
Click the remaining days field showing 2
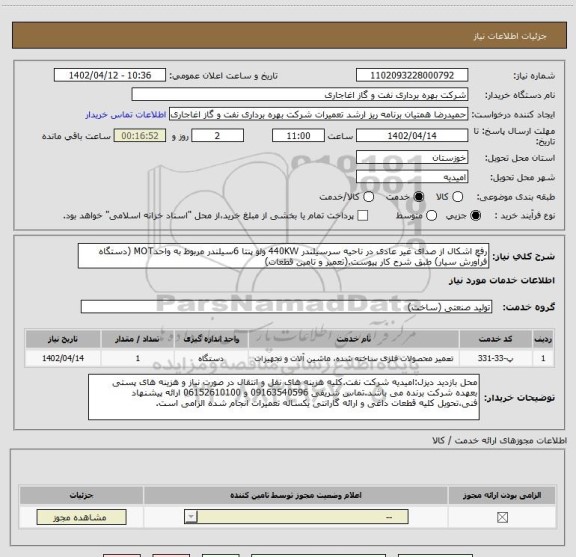[x=217, y=136]
